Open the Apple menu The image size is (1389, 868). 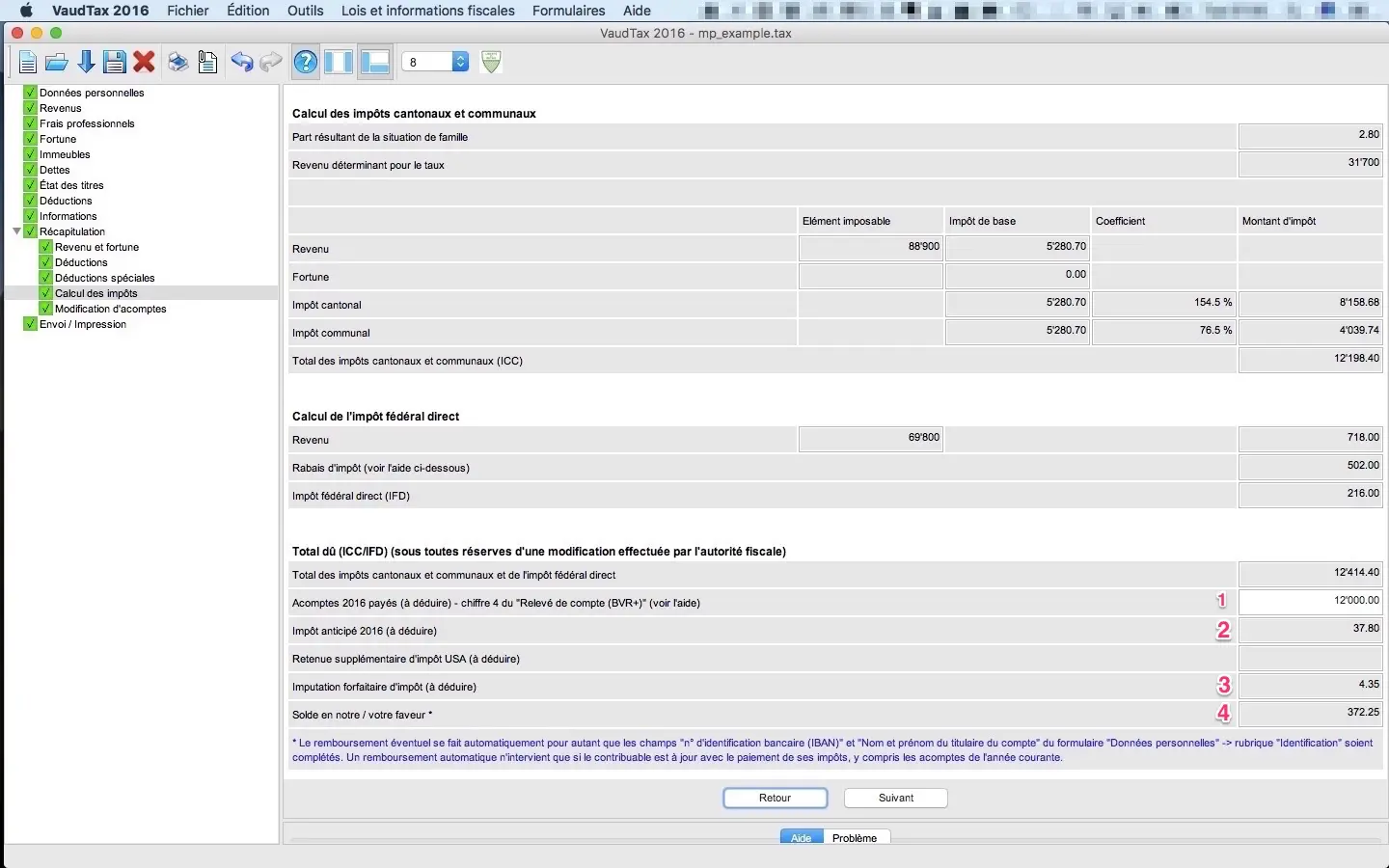click(26, 11)
